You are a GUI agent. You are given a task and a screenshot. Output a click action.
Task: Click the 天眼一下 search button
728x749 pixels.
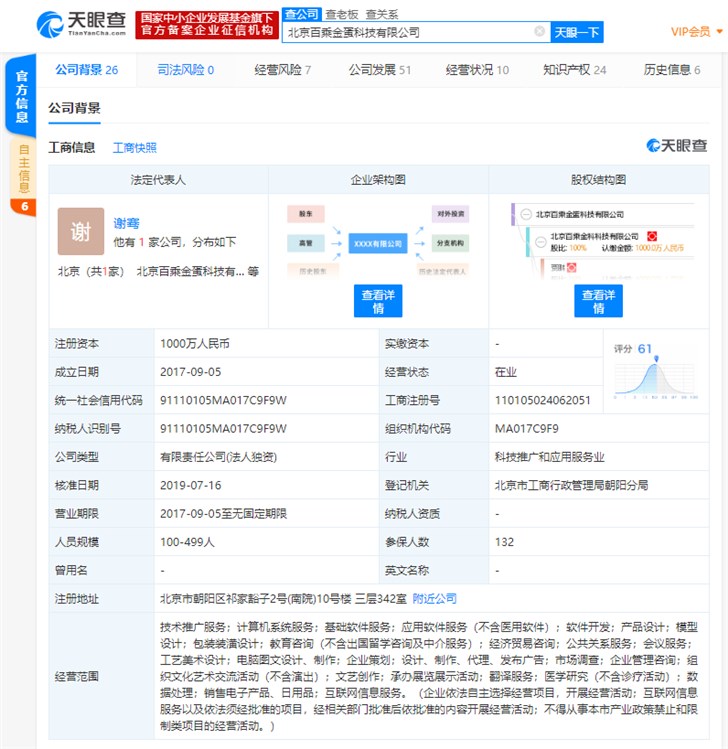(577, 32)
